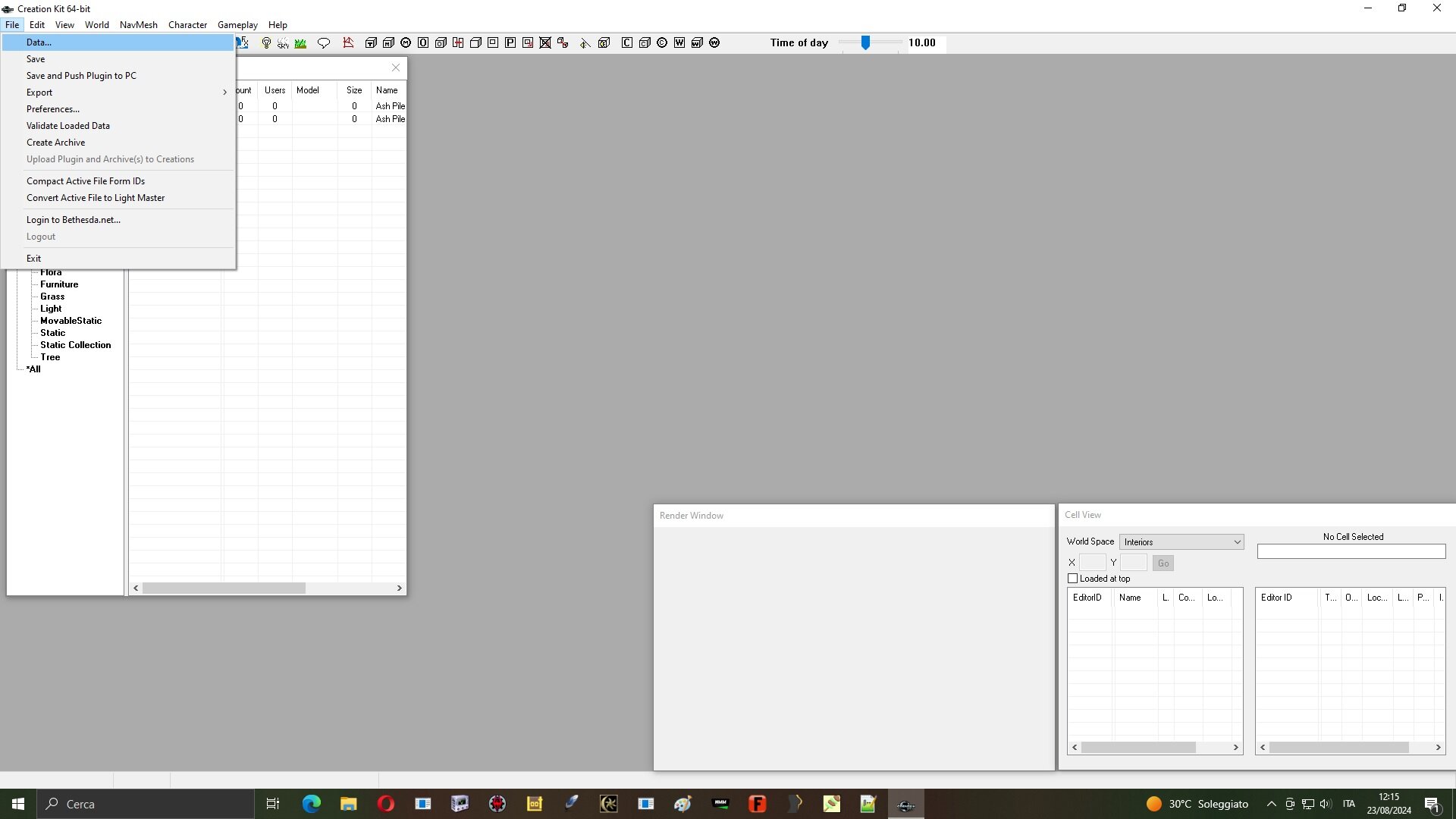
Task: Open the World Space Interiors dropdown
Action: coord(1181,542)
